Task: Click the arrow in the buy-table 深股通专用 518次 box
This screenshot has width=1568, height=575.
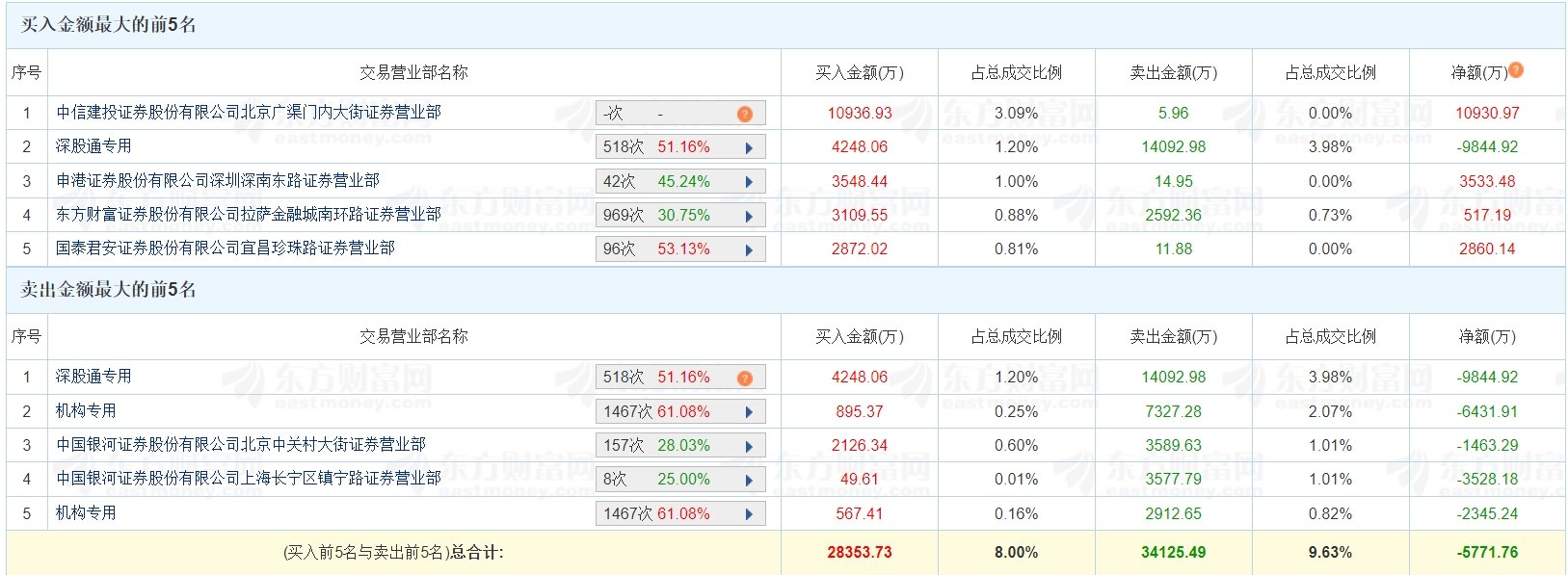Action: [x=749, y=147]
